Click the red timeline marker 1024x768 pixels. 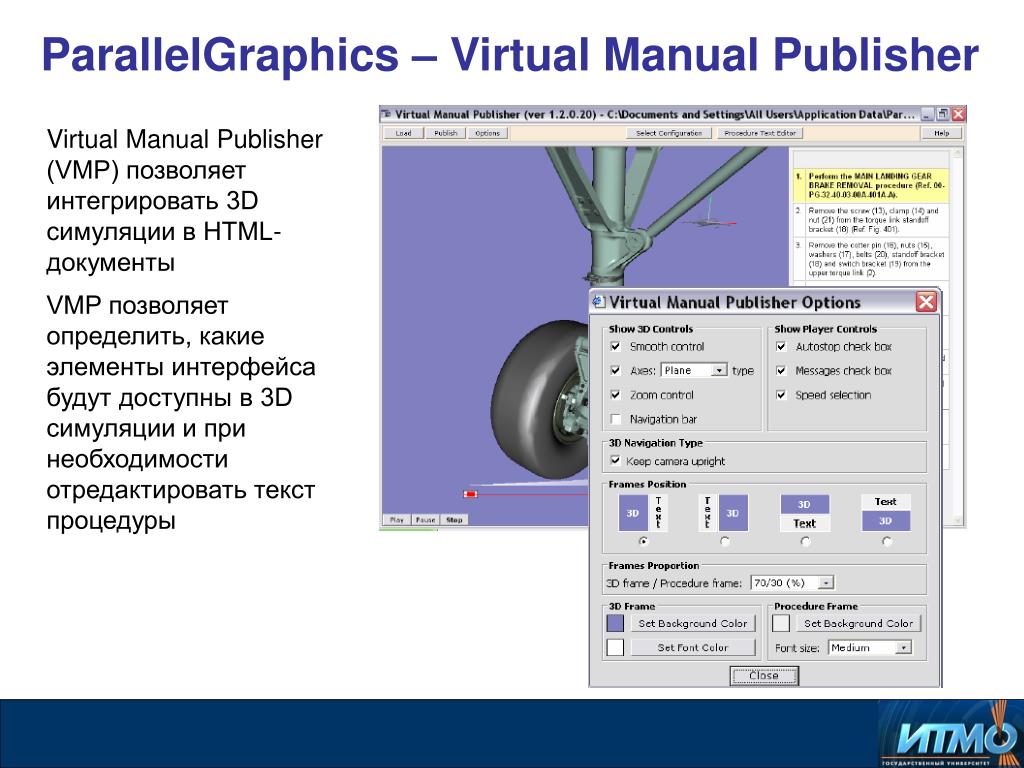(470, 494)
